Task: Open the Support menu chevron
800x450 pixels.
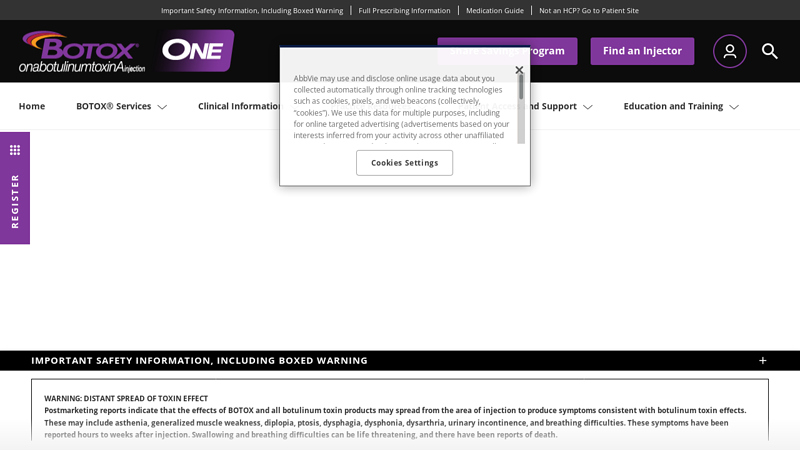Action: coord(588,107)
